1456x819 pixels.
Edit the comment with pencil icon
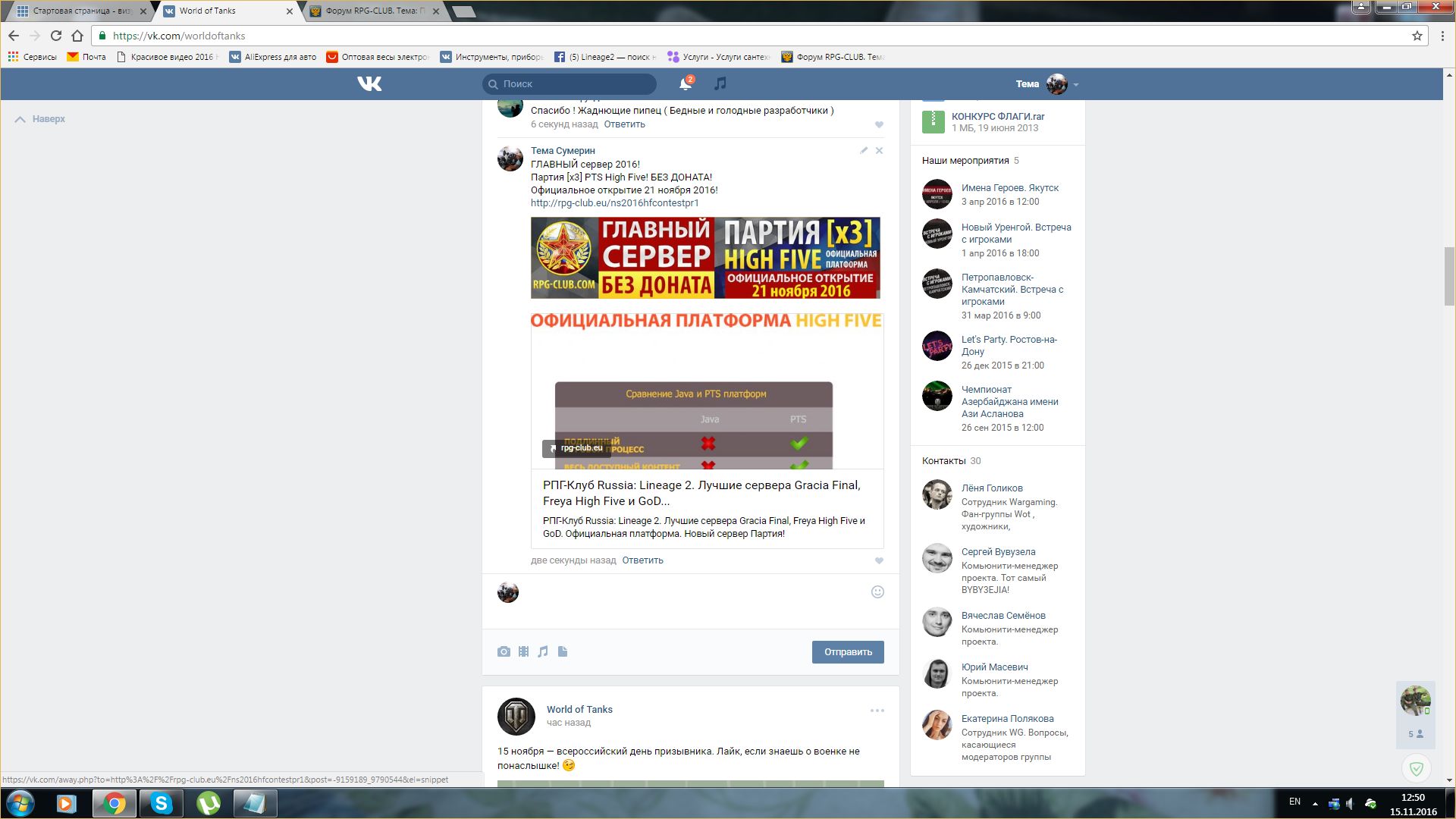(864, 150)
